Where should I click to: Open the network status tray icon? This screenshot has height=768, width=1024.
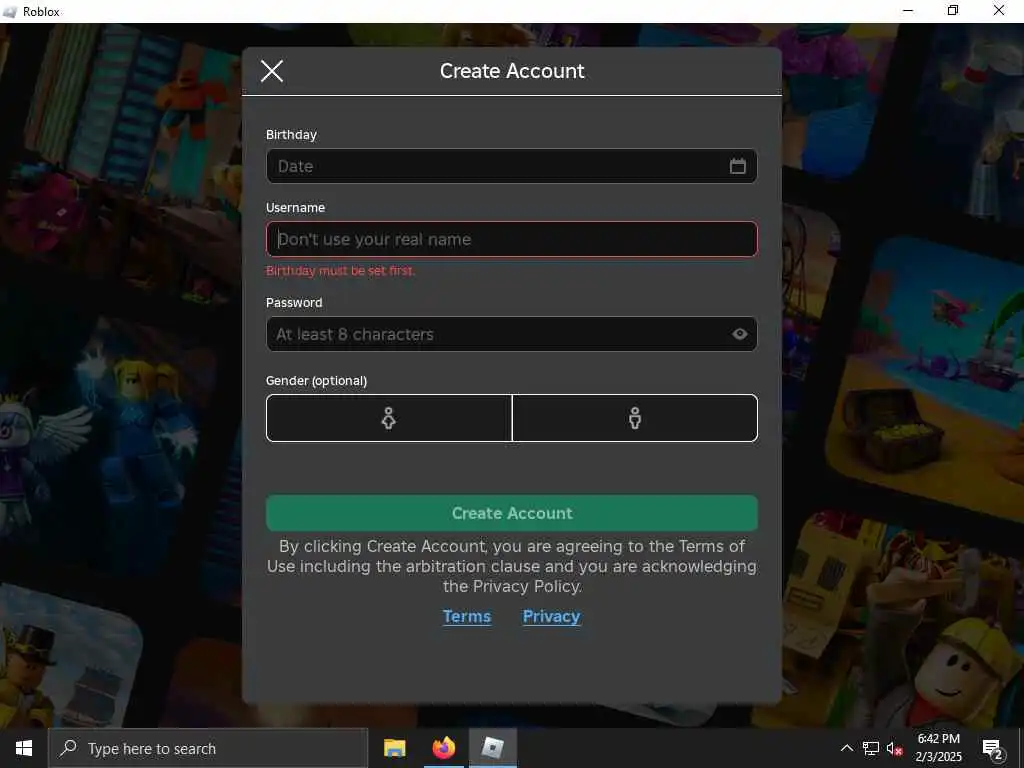[x=871, y=748]
